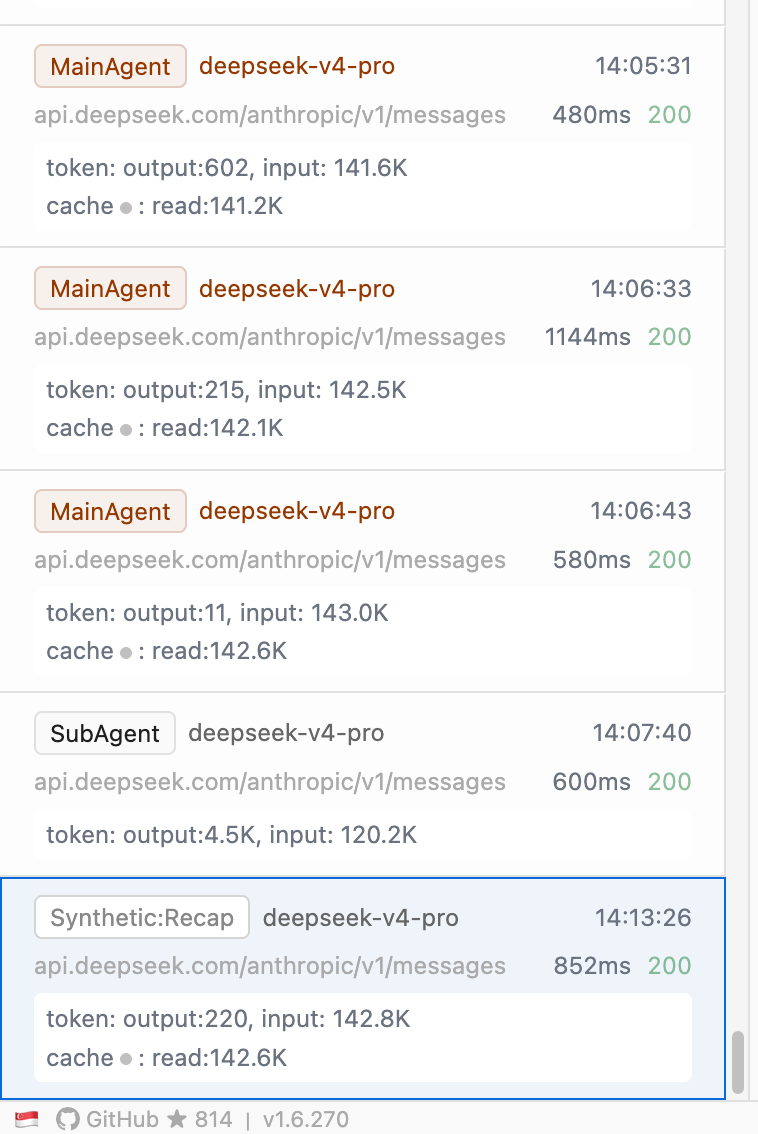758x1134 pixels.
Task: Click token line output:602, input: 141.6K
Action: (227, 169)
